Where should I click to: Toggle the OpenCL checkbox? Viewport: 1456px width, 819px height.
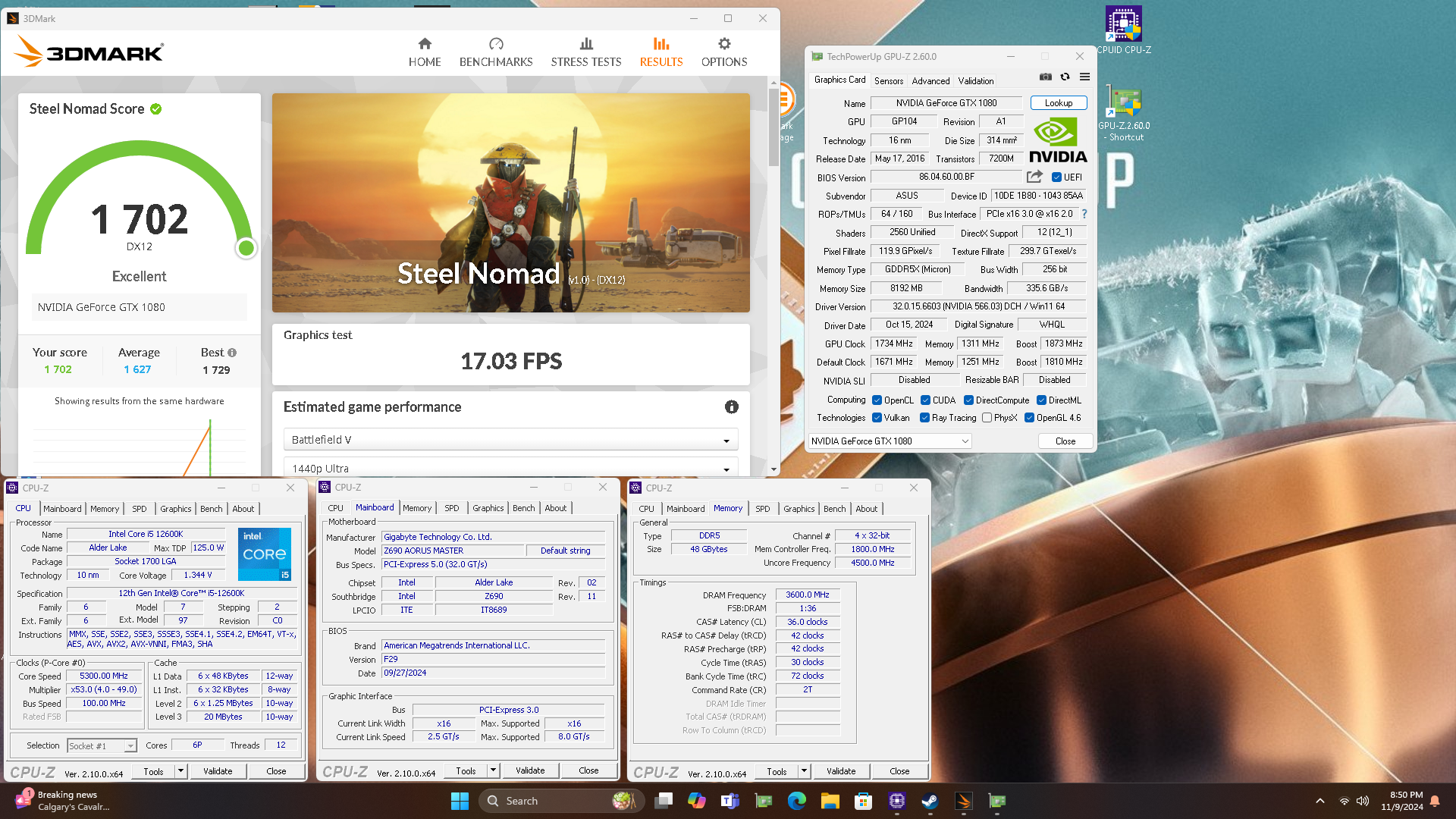tap(877, 400)
